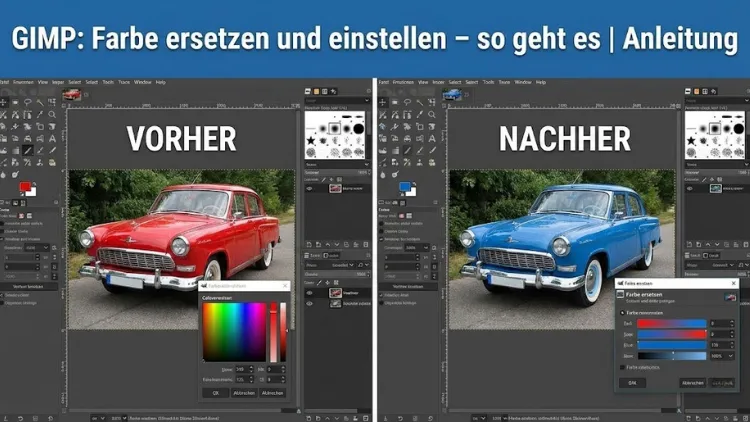Close the Farbe ersetzen dialog with X
This screenshot has height=422, width=750.
[733, 283]
